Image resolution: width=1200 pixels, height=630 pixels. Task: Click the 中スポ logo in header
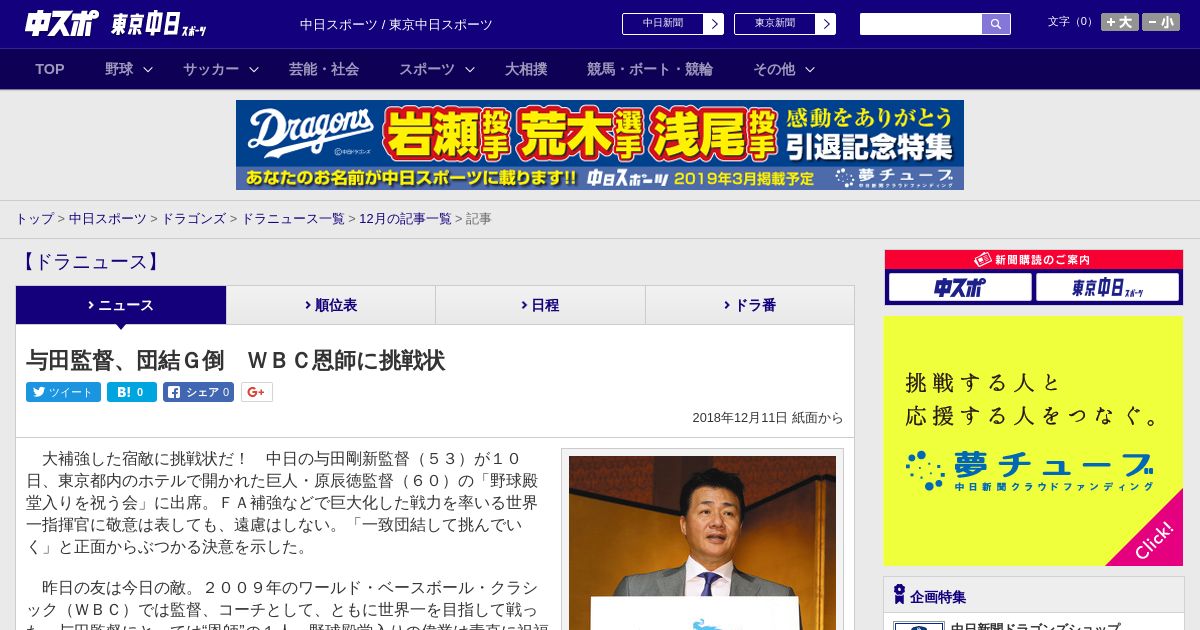pyautogui.click(x=61, y=23)
